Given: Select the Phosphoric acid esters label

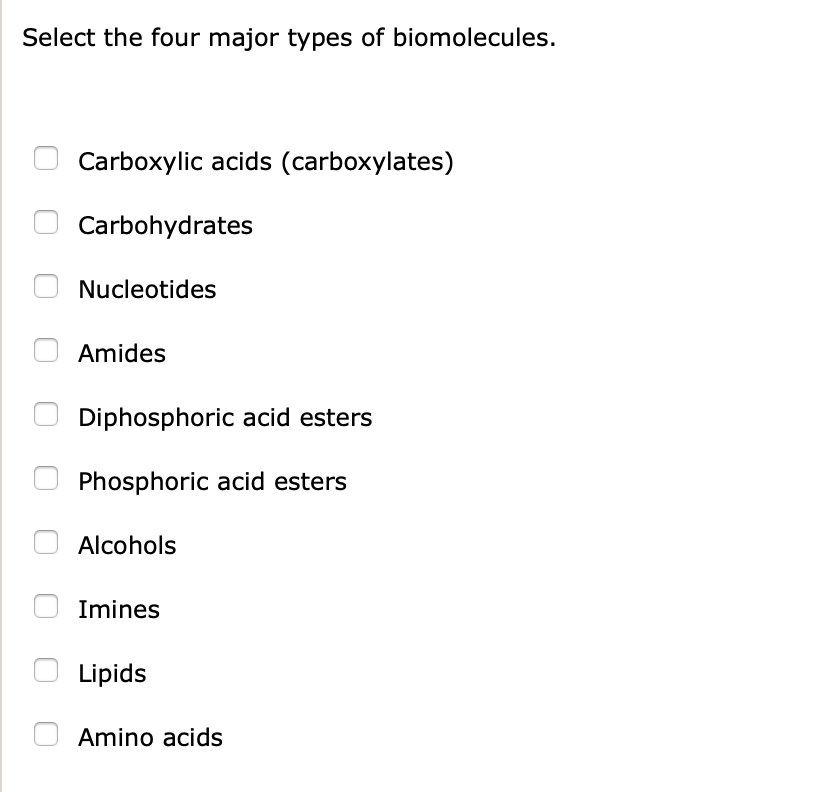Looking at the screenshot, I should tap(212, 482).
